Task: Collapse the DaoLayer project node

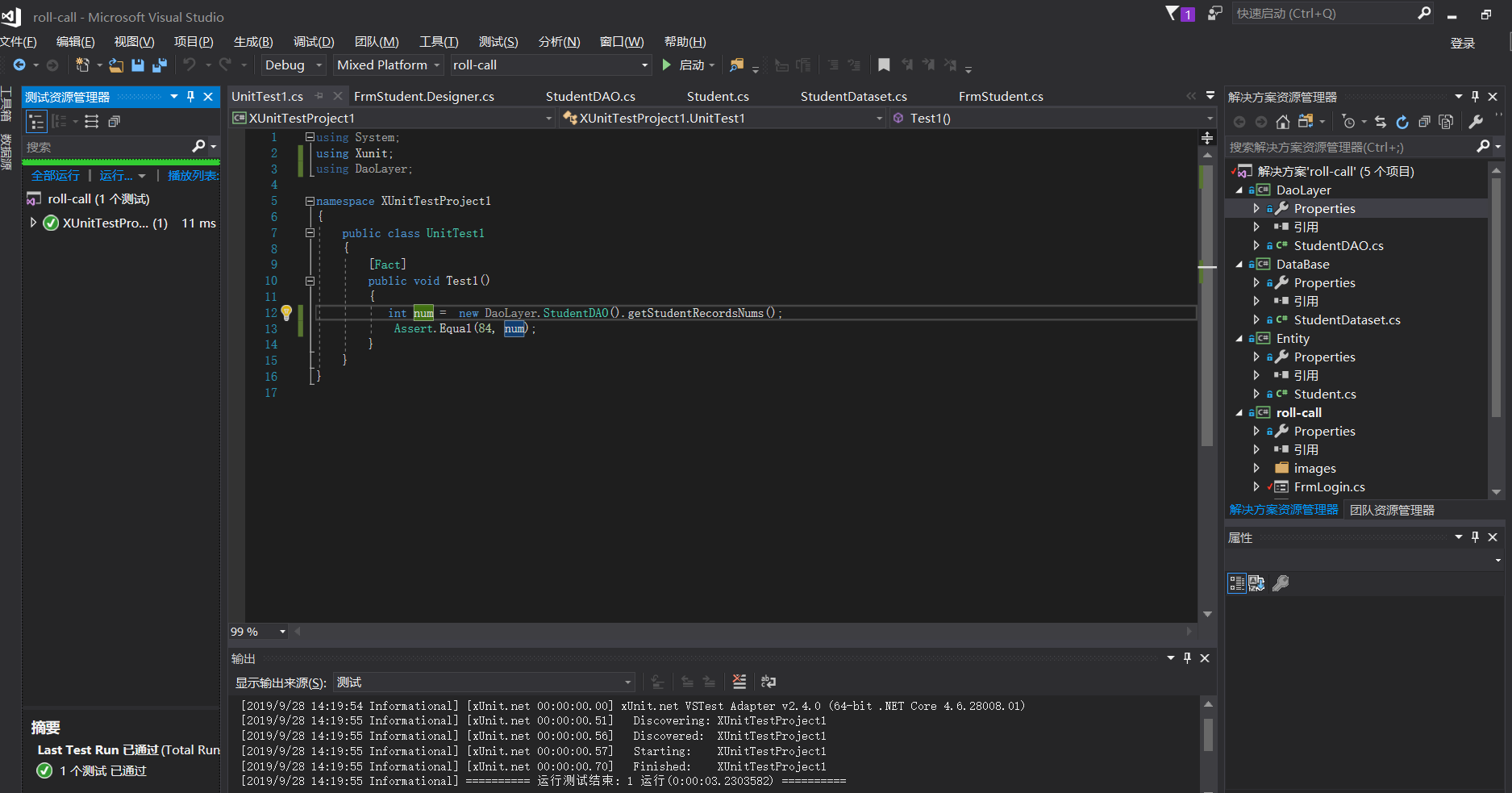Action: tap(1239, 190)
